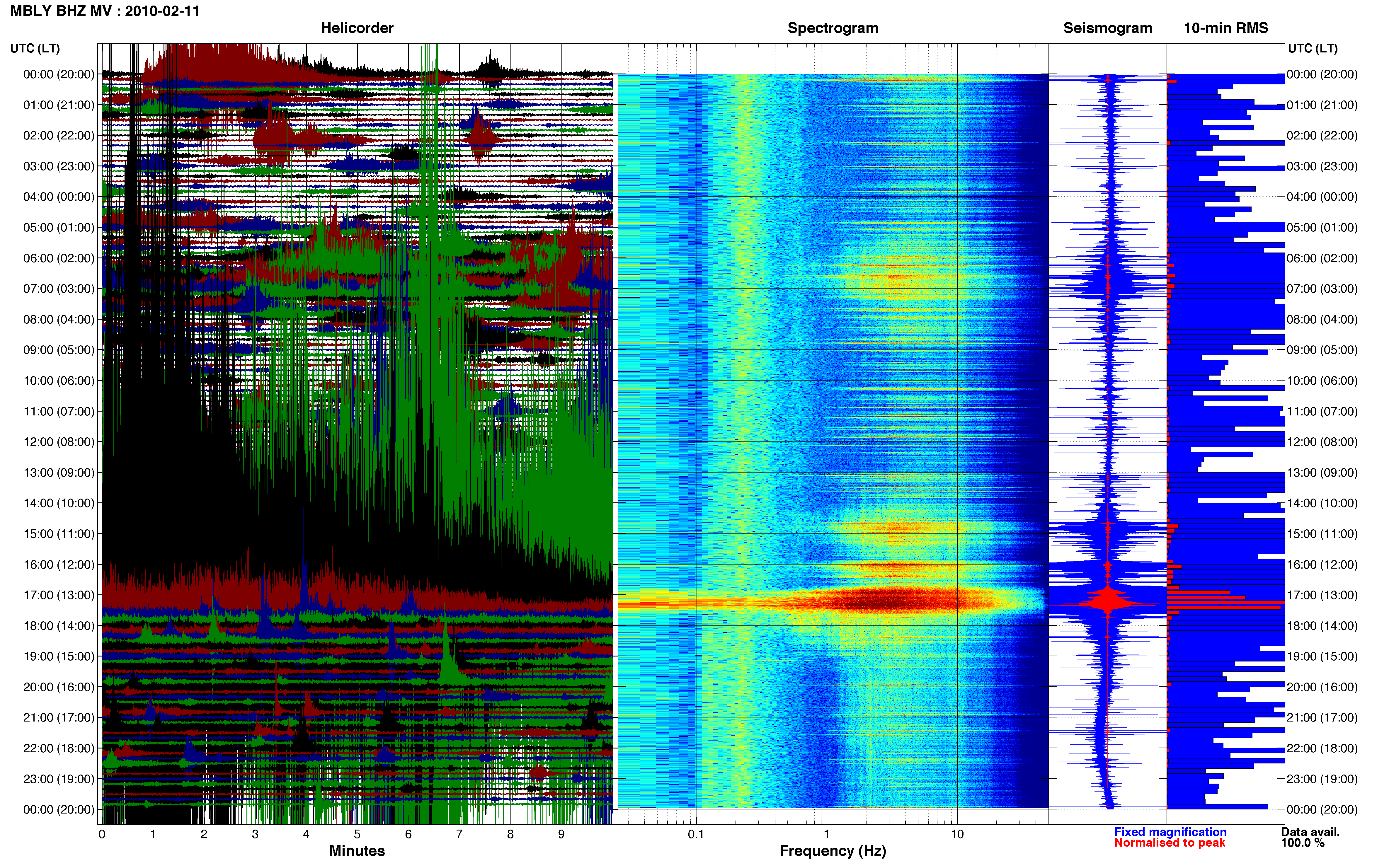The height and width of the screenshot is (868, 1389).
Task: Click the "4" tick on the Minutes axis
Action: (306, 834)
